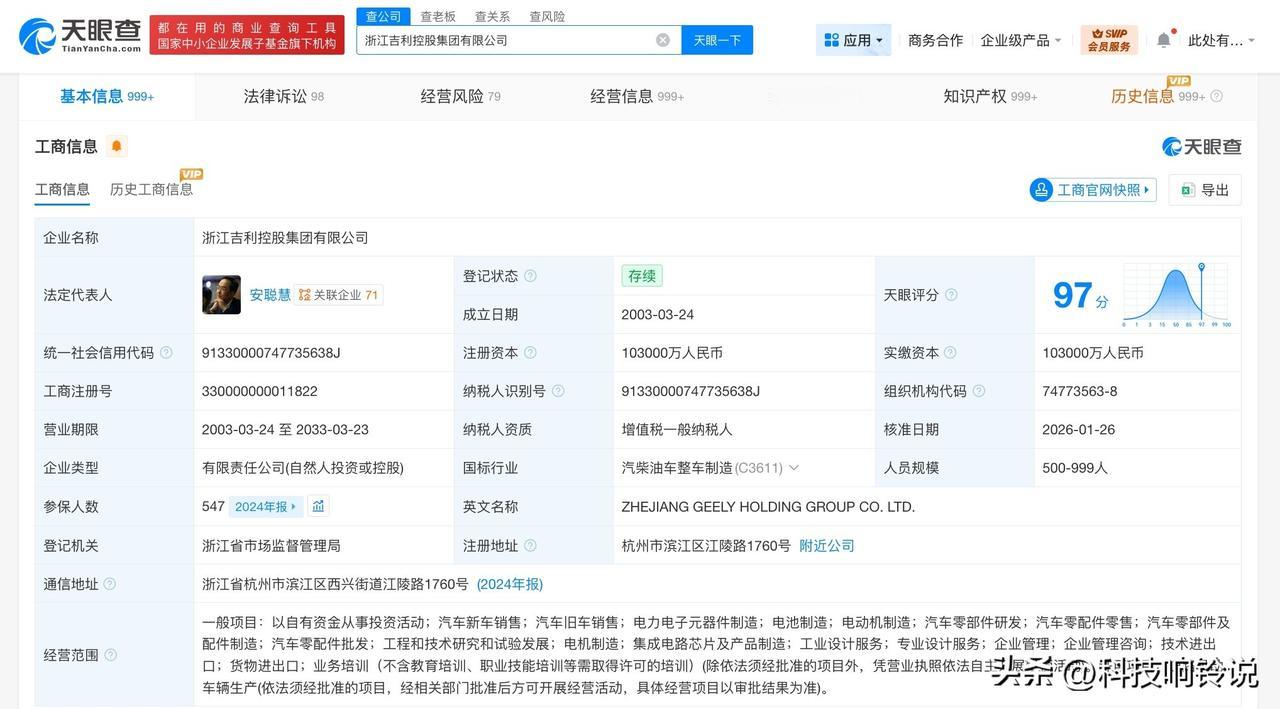
Task: Click the 关联企业 71 tag
Action: pos(339,295)
